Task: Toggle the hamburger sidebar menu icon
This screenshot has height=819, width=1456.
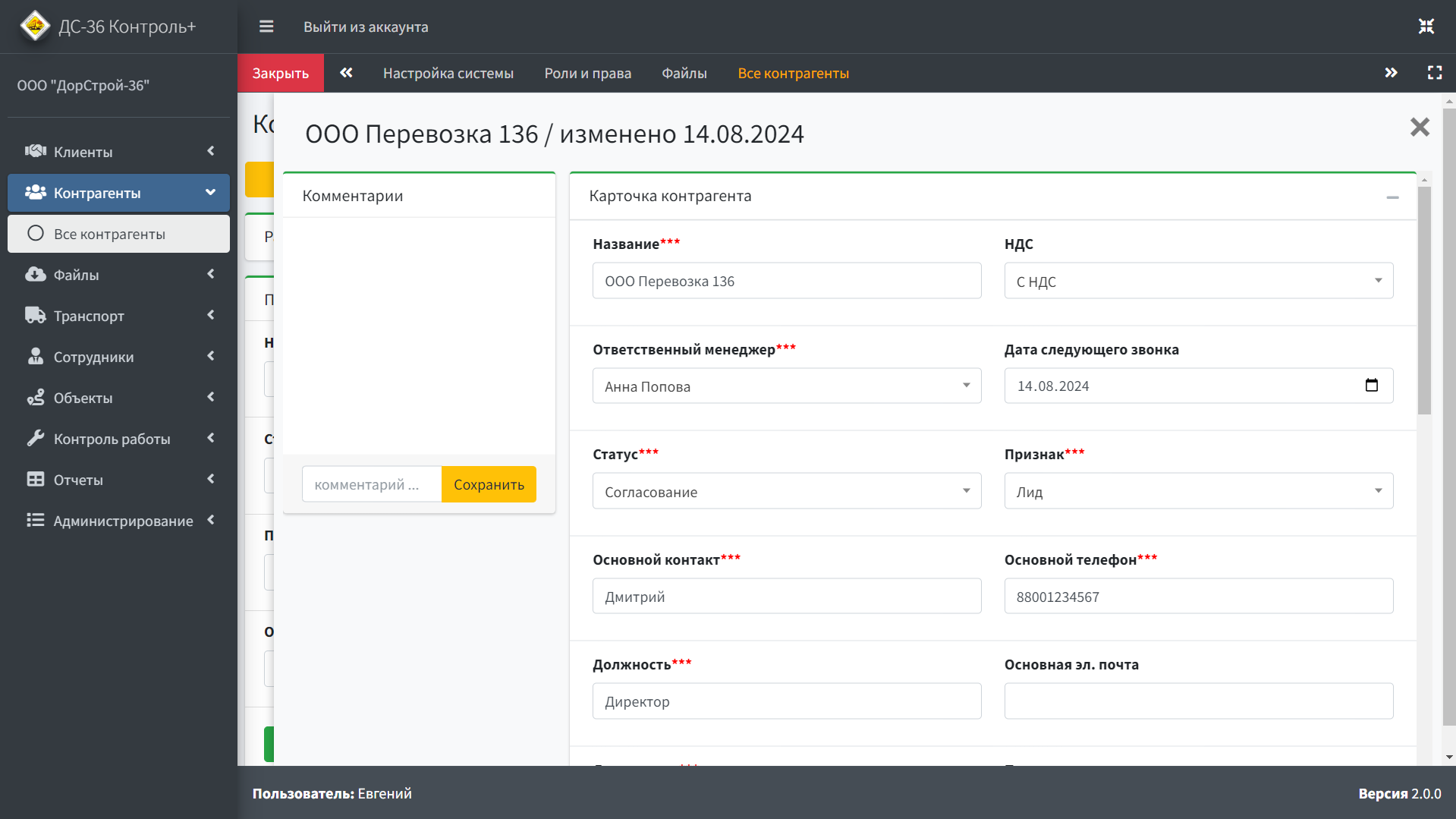Action: pyautogui.click(x=266, y=27)
